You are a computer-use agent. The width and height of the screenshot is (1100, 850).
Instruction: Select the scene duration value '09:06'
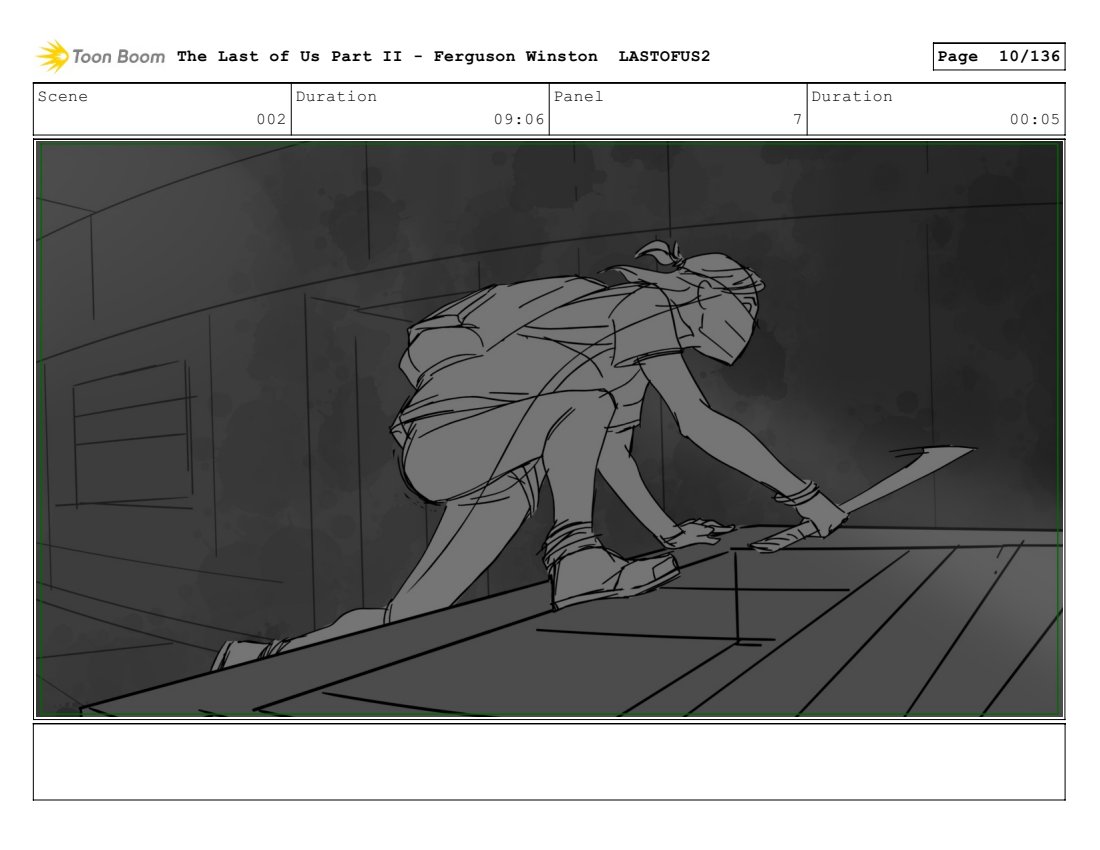pos(519,119)
